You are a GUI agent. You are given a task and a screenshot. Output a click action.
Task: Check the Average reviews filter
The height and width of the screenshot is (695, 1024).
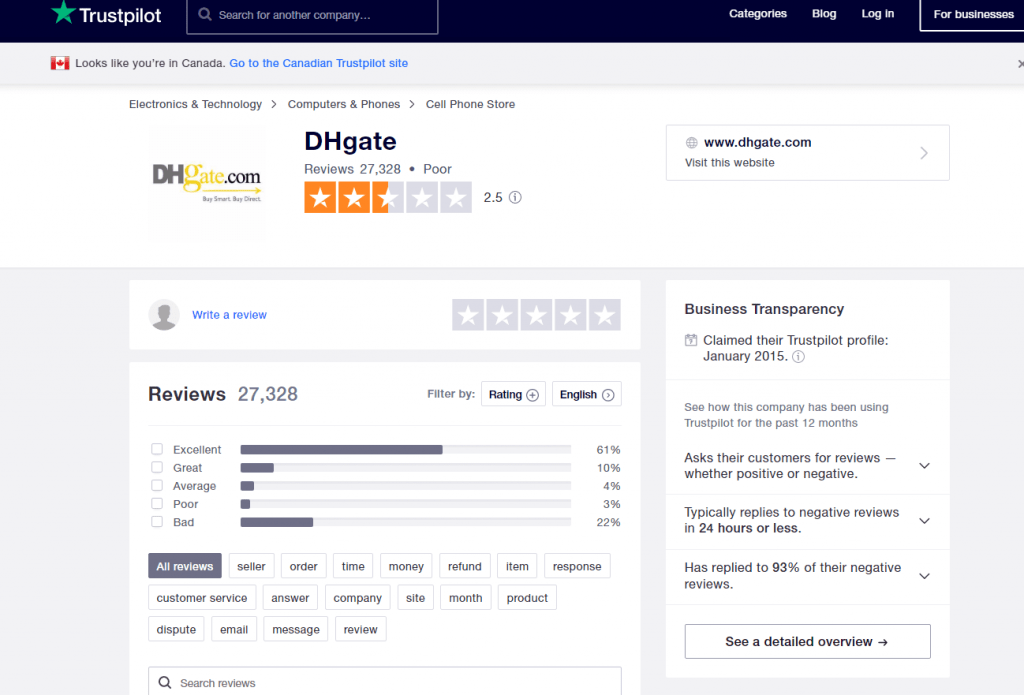point(155,485)
